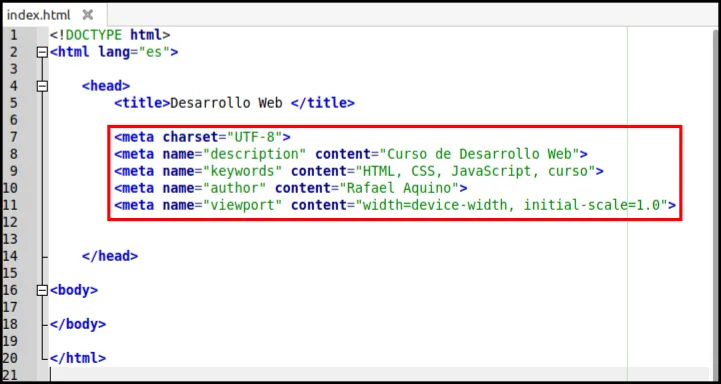Place cursor on empty line 21

point(379,375)
